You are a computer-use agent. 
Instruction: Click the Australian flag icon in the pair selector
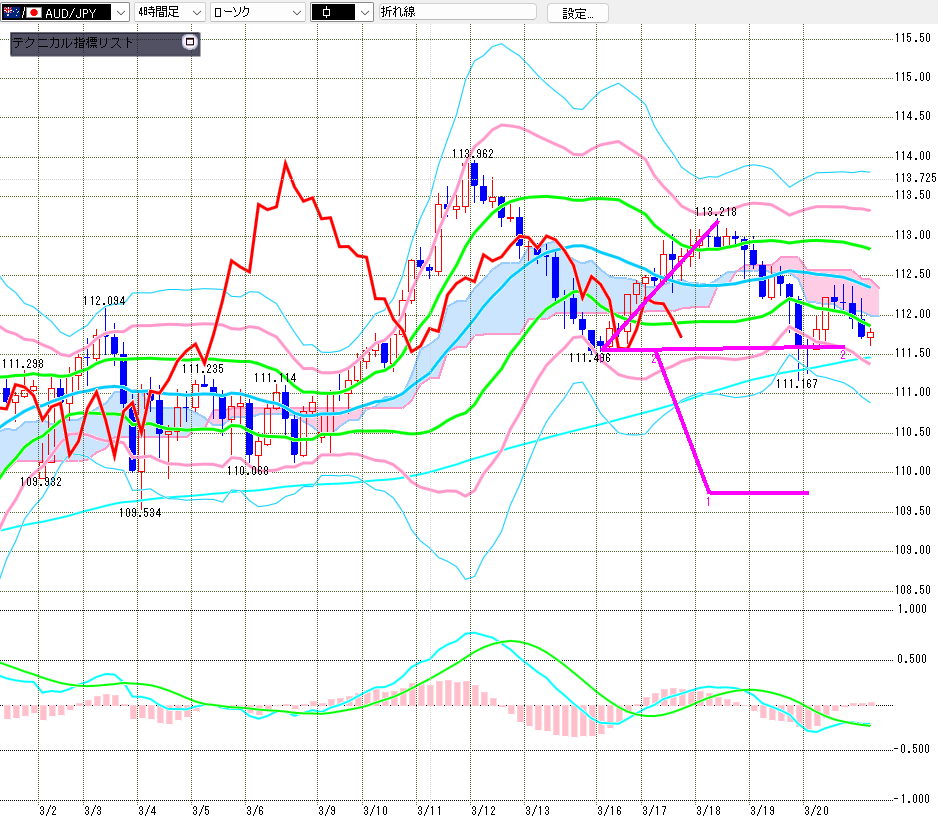(12, 13)
